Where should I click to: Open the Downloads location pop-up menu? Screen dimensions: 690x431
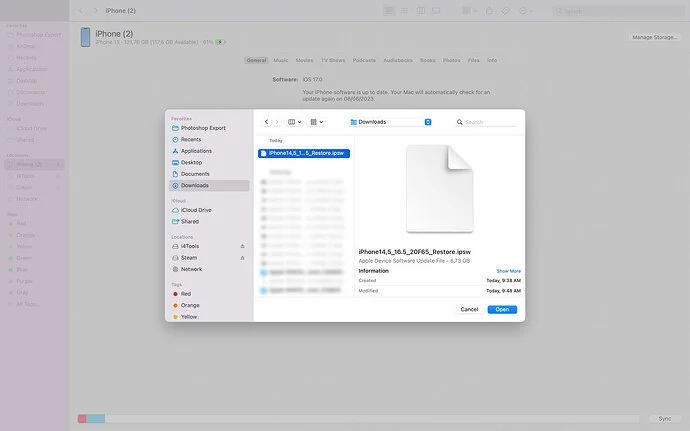pyautogui.click(x=390, y=122)
